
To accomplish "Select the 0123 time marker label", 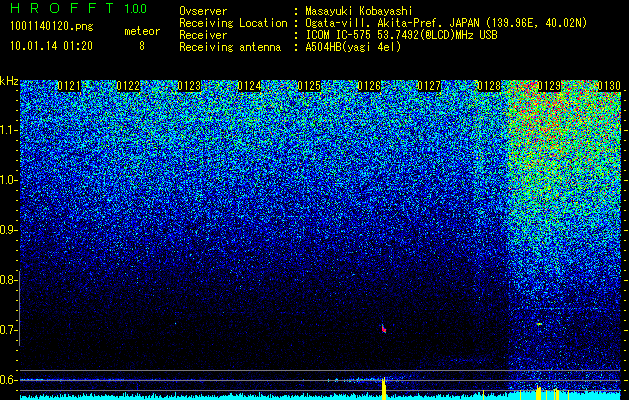I will 189,86.
